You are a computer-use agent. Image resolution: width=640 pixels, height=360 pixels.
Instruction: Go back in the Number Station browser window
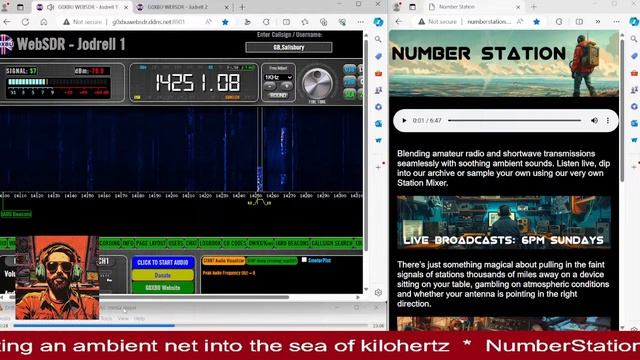tap(399, 22)
